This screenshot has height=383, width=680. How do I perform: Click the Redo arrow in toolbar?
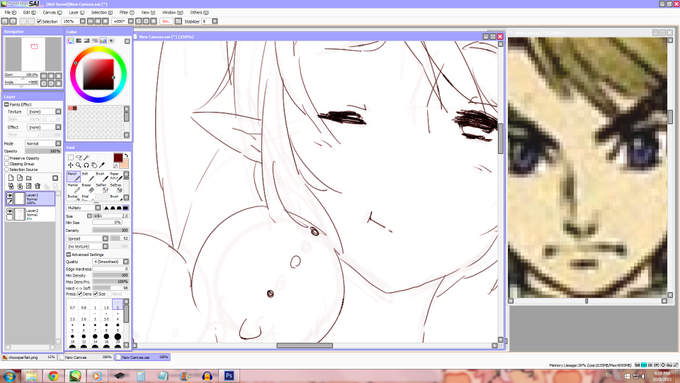coord(13,21)
